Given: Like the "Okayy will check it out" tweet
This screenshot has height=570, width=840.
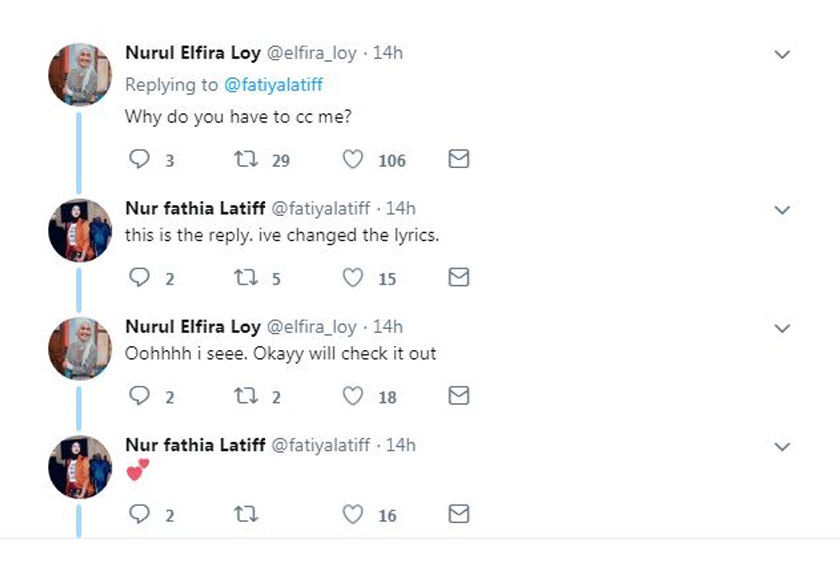Looking at the screenshot, I should click(353, 396).
